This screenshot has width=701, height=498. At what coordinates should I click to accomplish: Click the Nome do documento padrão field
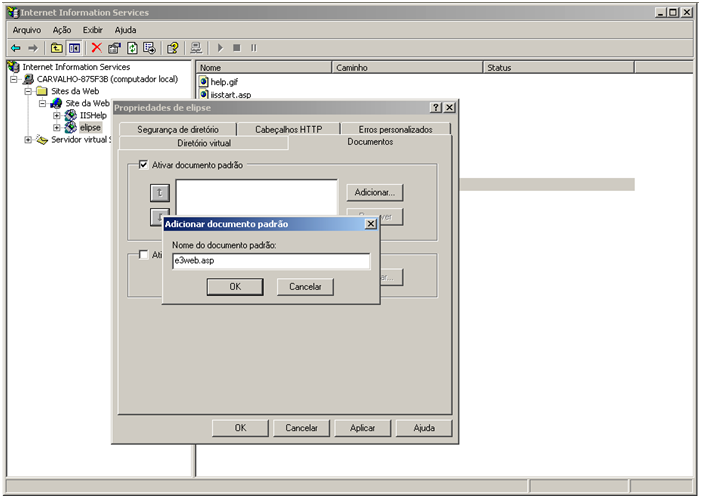[269, 261]
